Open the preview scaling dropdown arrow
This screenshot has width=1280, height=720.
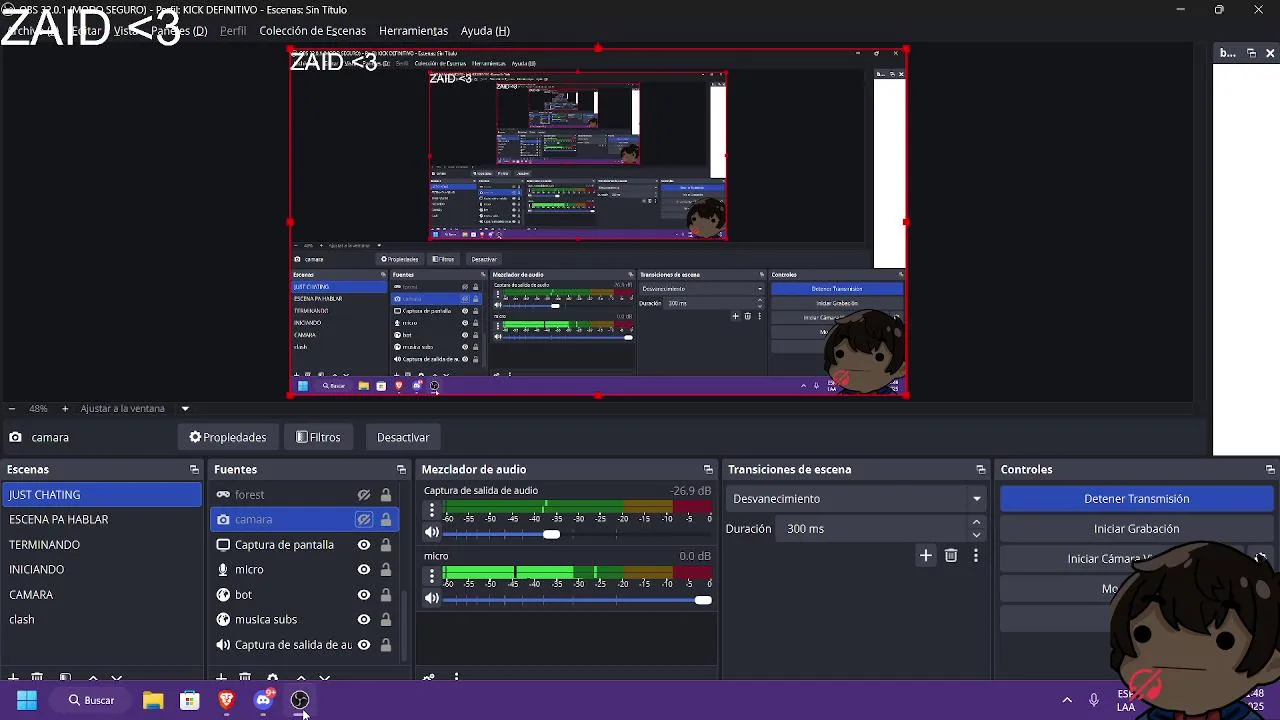point(185,408)
